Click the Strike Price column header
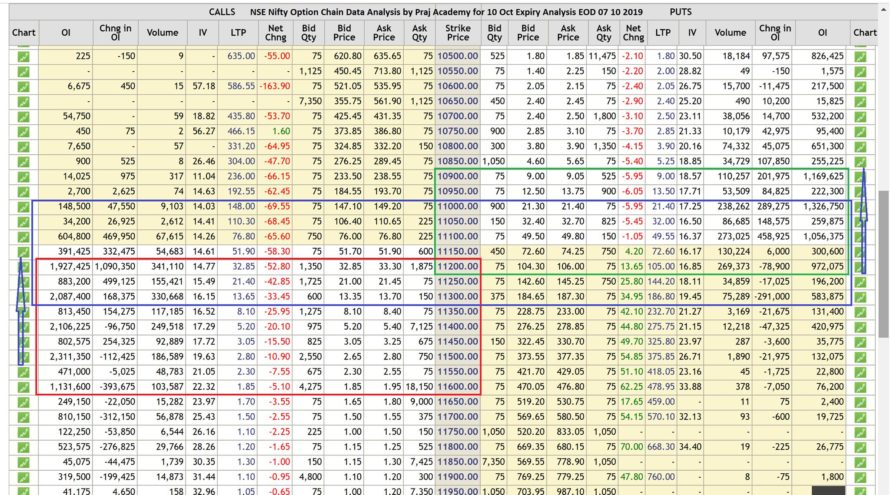This screenshot has height=495, width=890. click(458, 33)
